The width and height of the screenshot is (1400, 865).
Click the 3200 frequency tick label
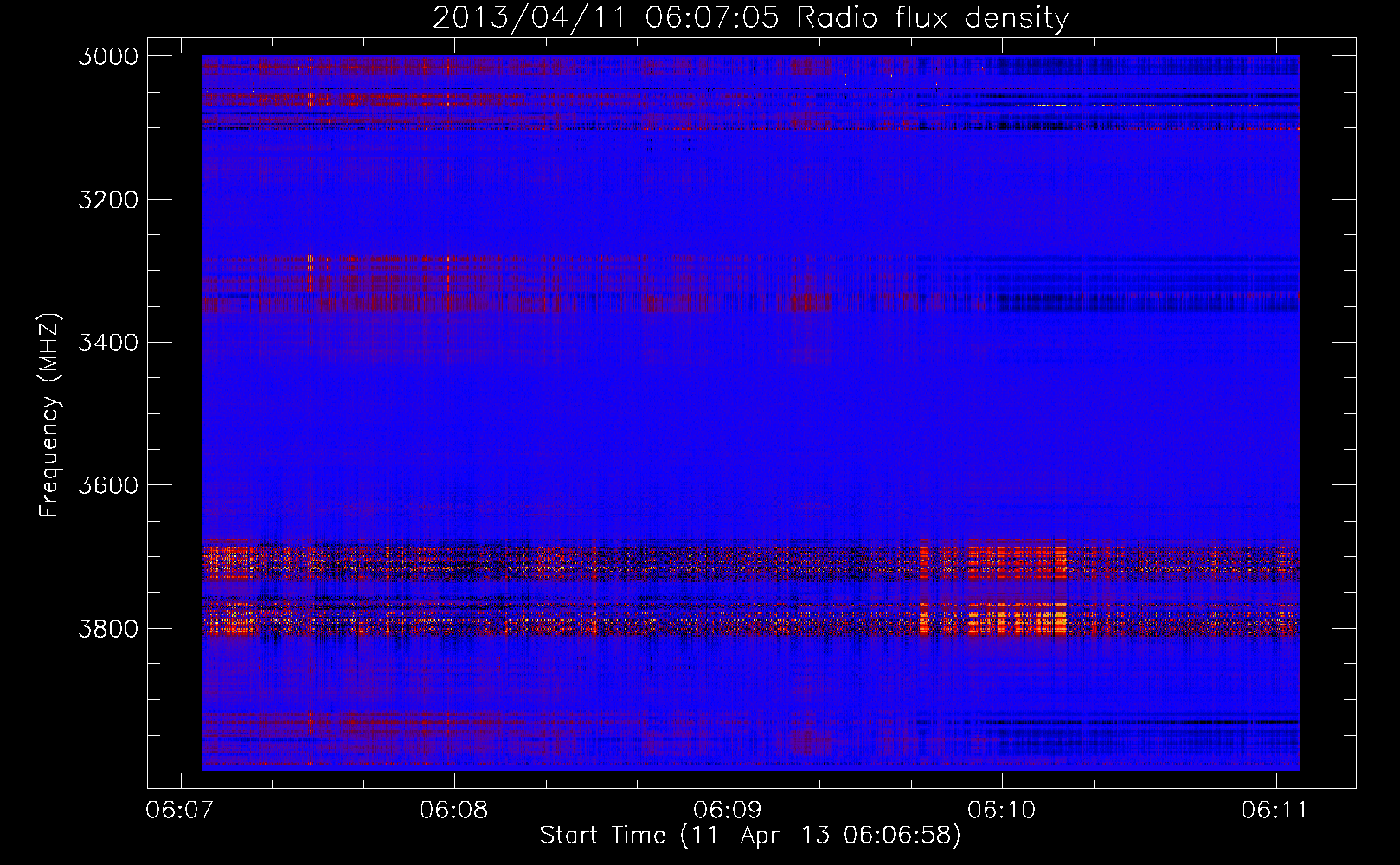pos(108,200)
